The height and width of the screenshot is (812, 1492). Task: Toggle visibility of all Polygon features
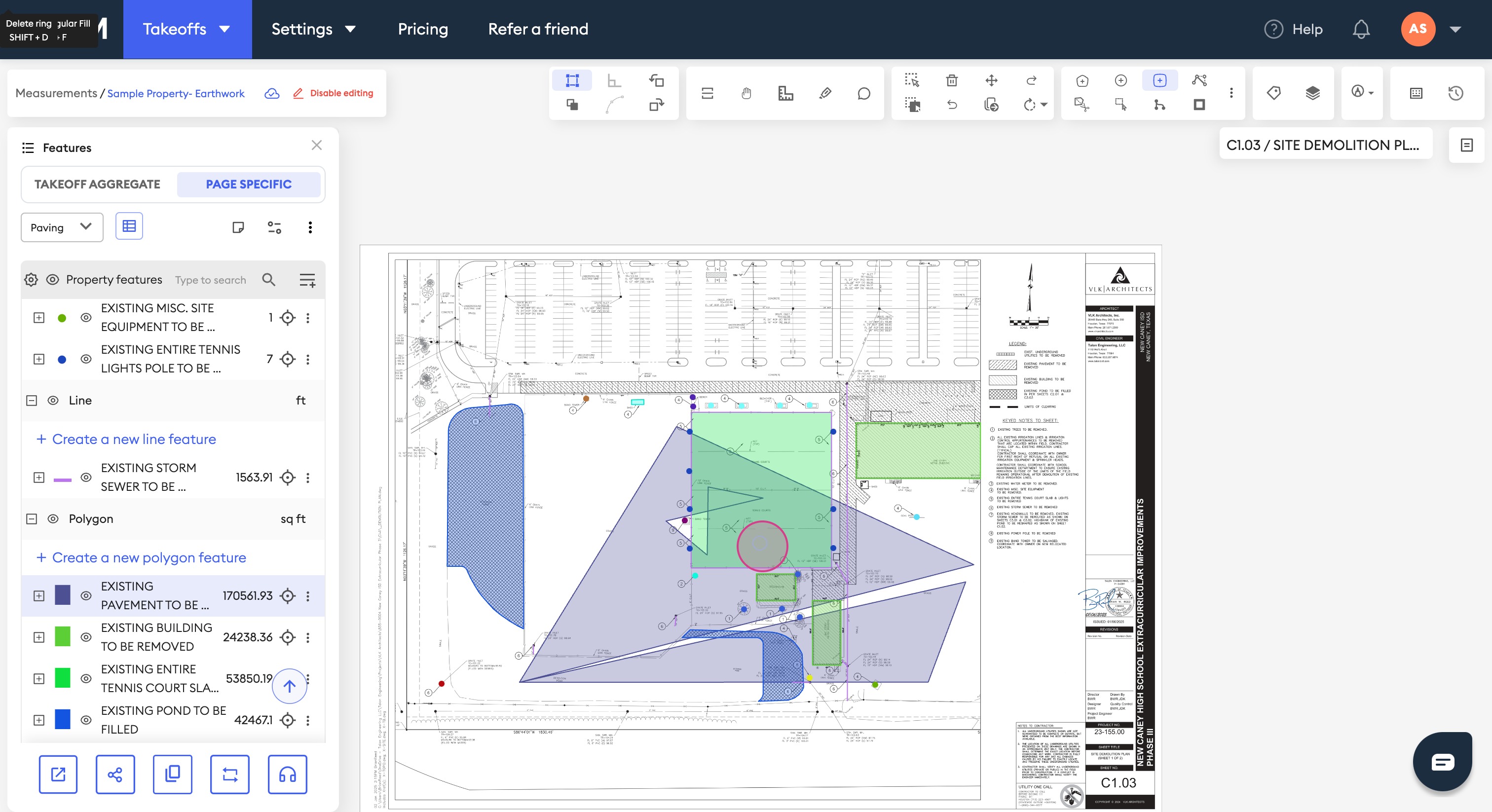coord(53,519)
